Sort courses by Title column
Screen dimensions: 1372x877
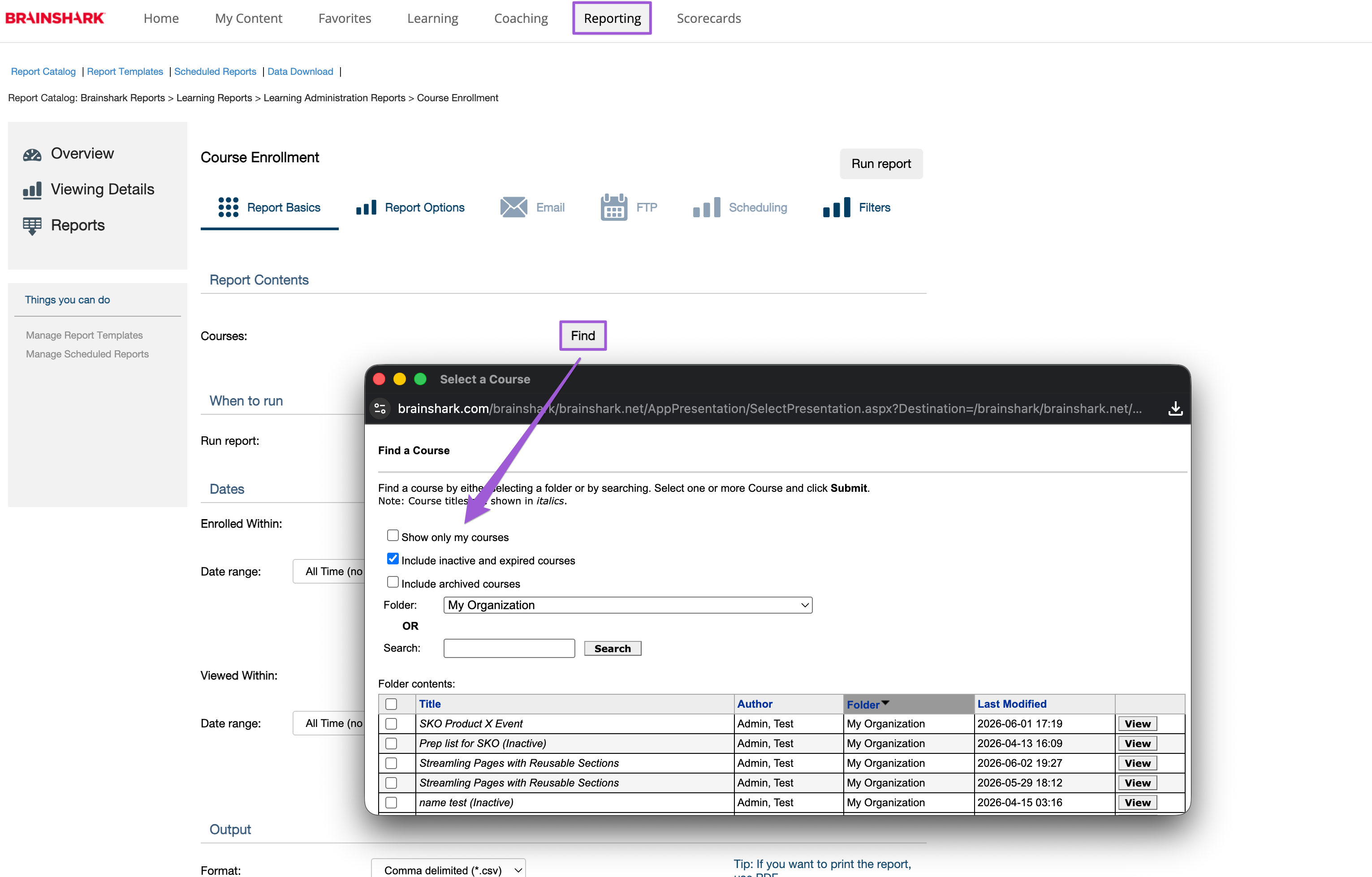coord(430,704)
